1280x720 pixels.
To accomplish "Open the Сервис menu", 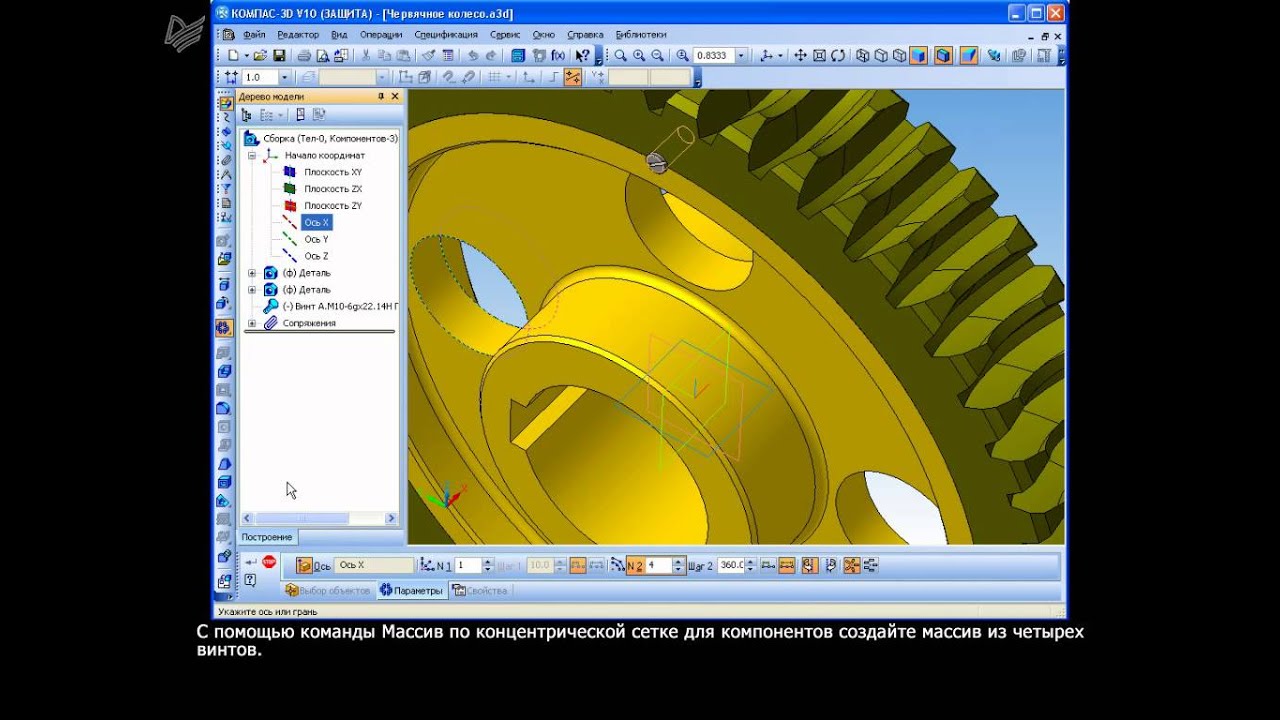I will coord(505,34).
